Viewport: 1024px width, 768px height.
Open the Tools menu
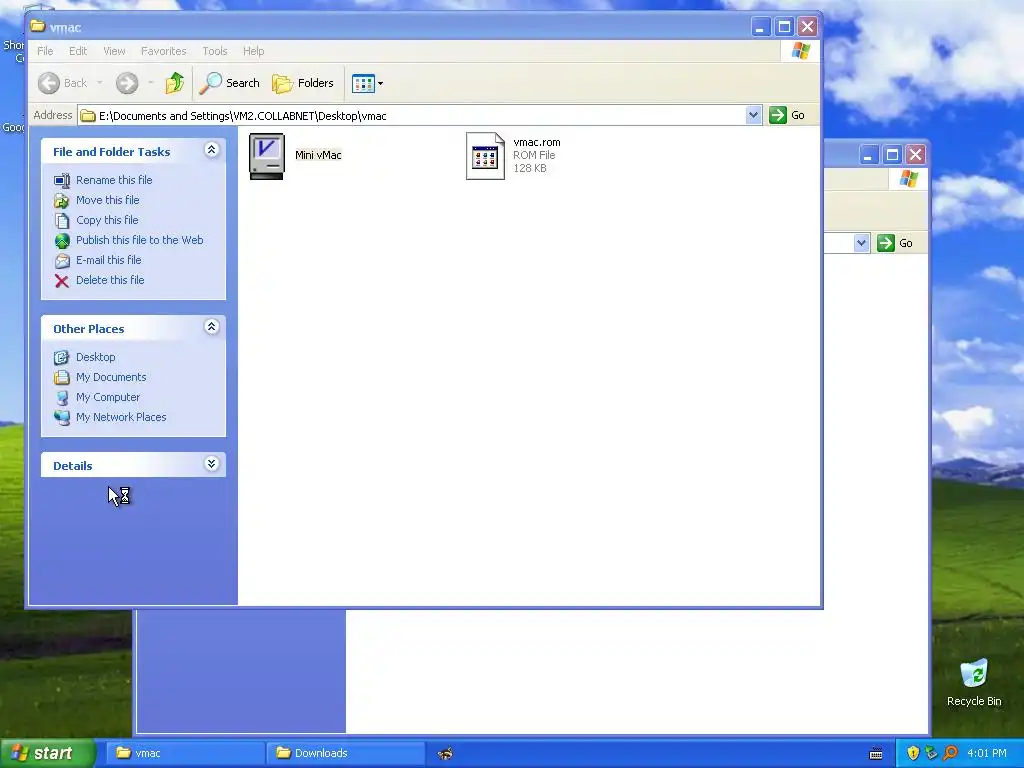tap(214, 51)
